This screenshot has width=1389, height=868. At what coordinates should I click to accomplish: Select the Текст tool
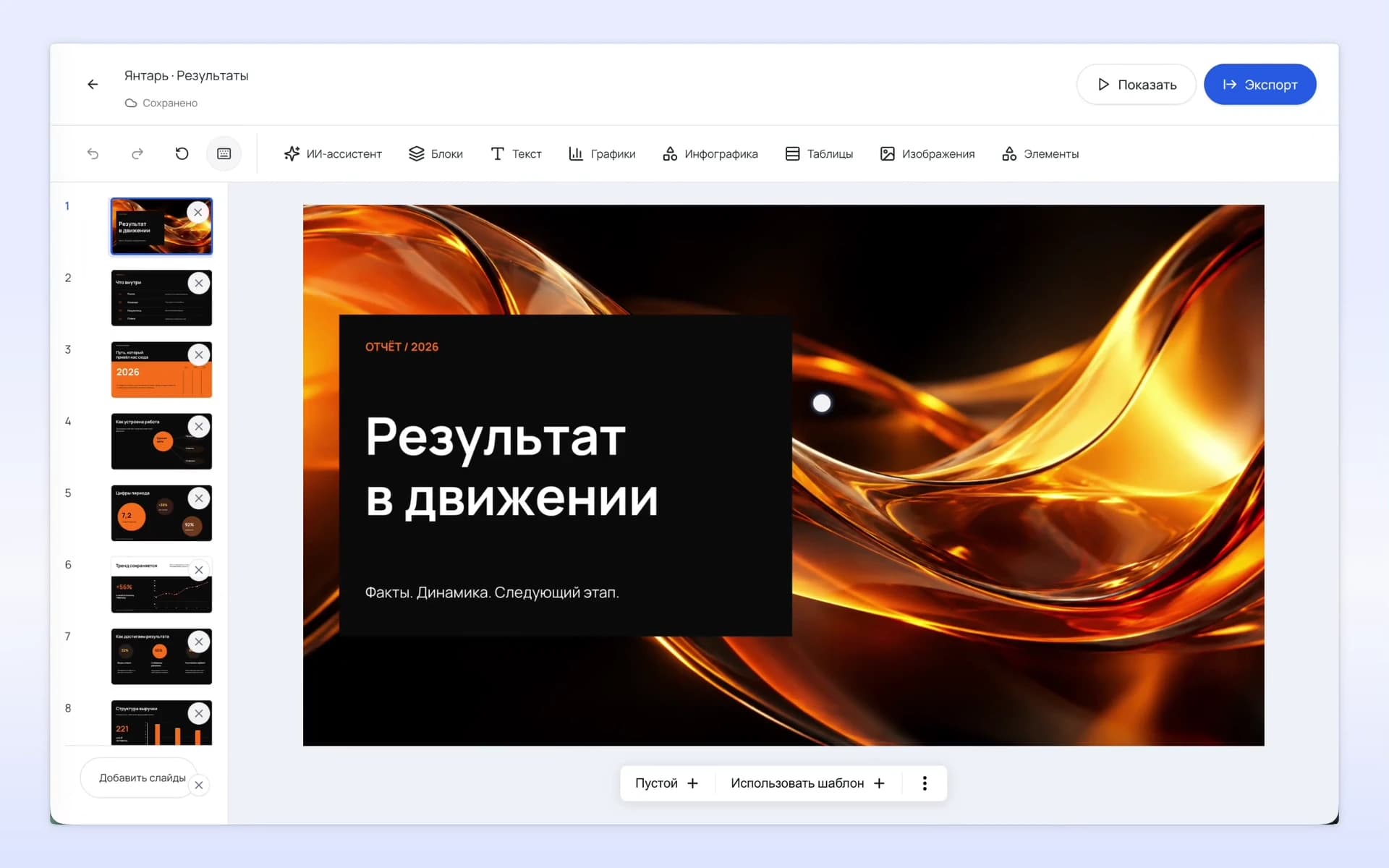(x=516, y=153)
